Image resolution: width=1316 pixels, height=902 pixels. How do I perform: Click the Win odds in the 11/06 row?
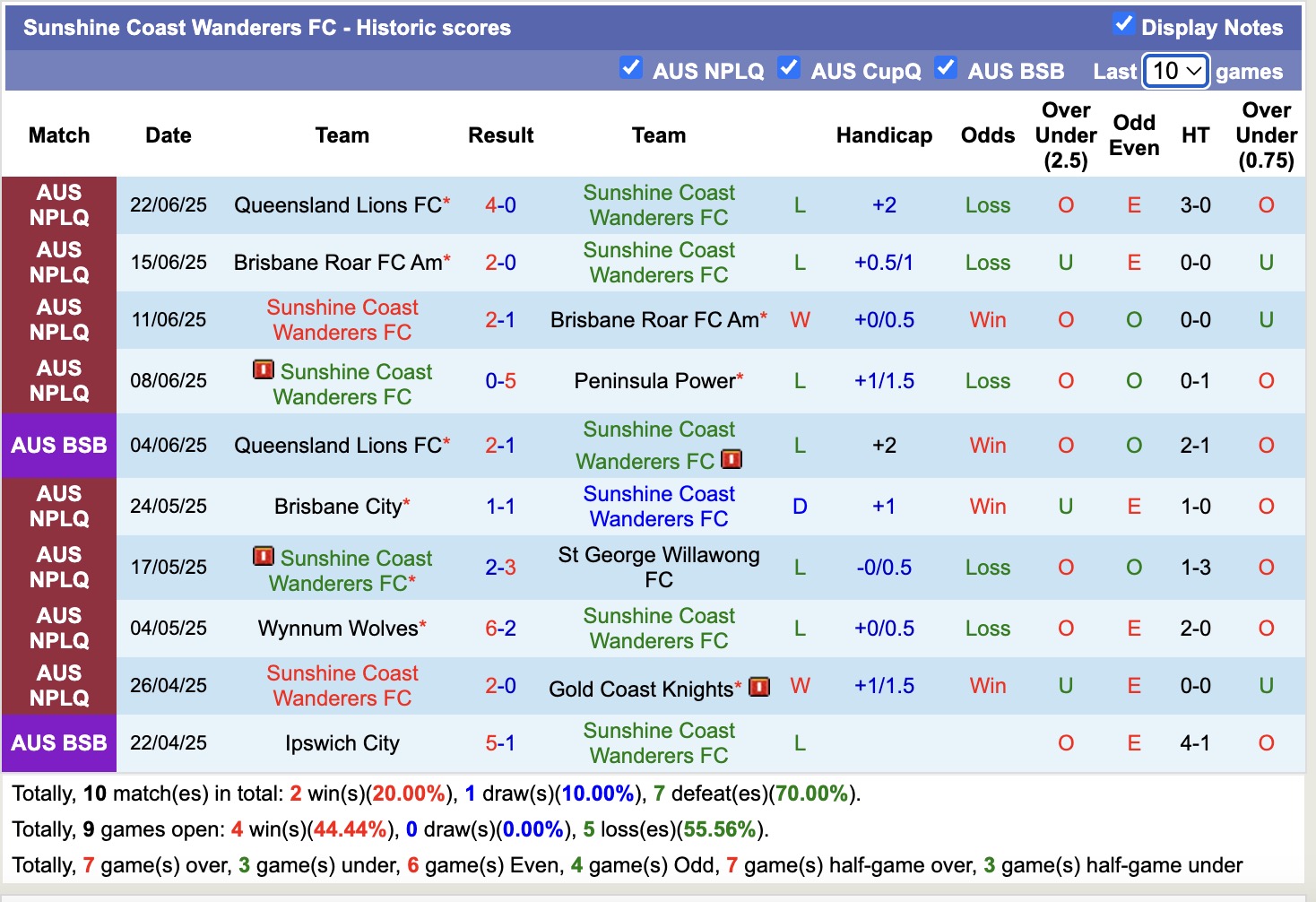coord(987,320)
